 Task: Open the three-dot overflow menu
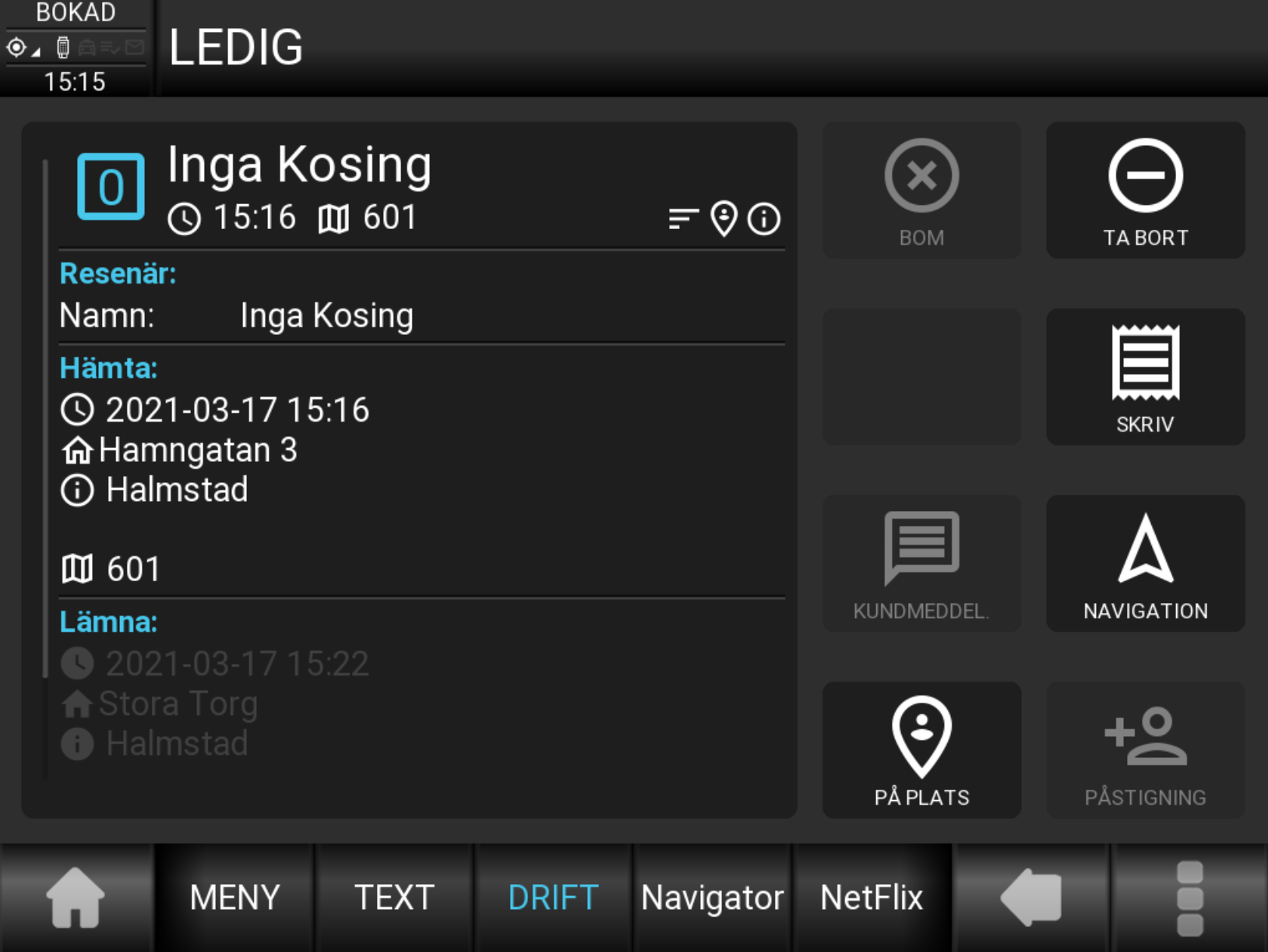tap(1189, 897)
